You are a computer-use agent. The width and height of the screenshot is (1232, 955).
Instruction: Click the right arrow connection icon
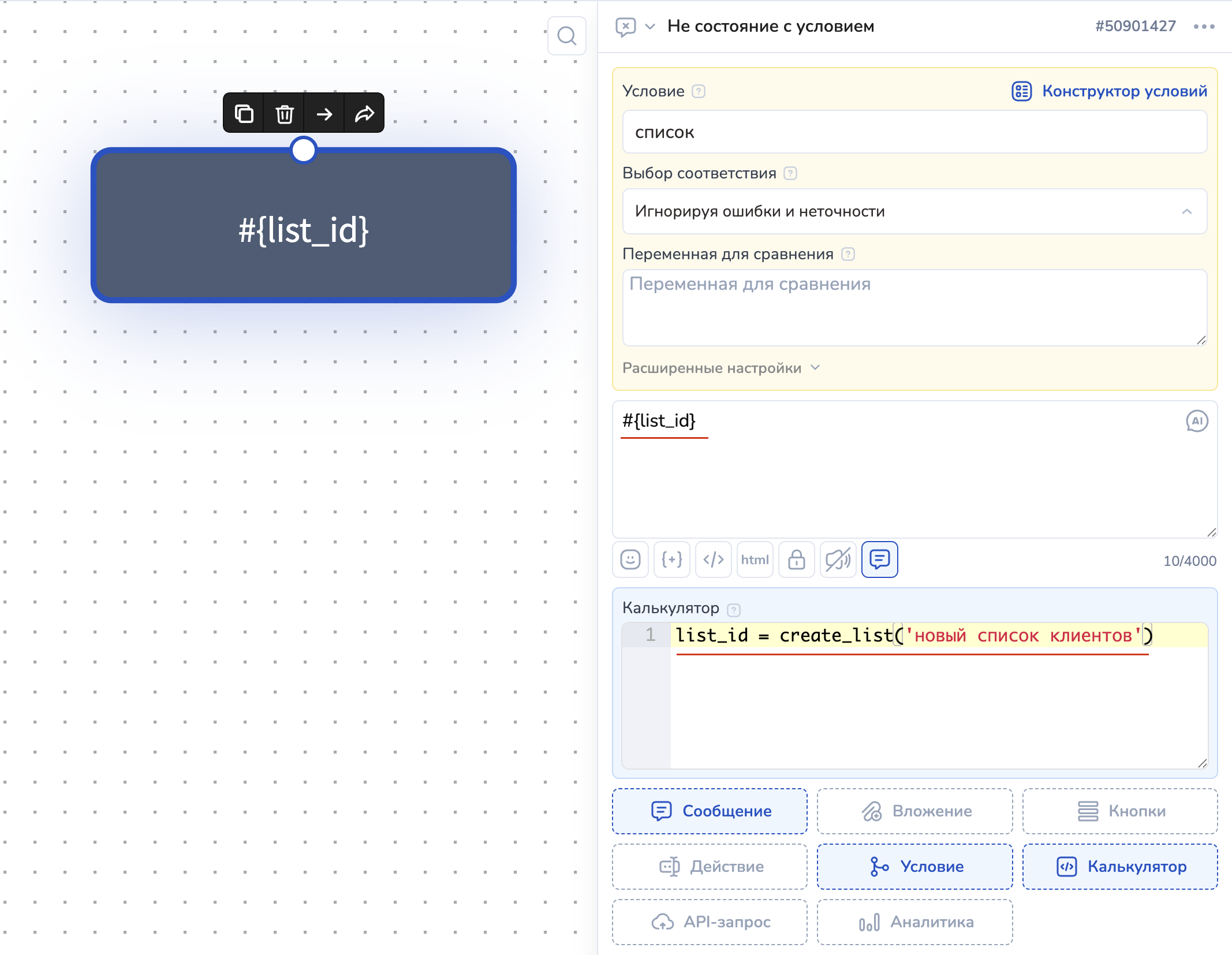pos(324,114)
